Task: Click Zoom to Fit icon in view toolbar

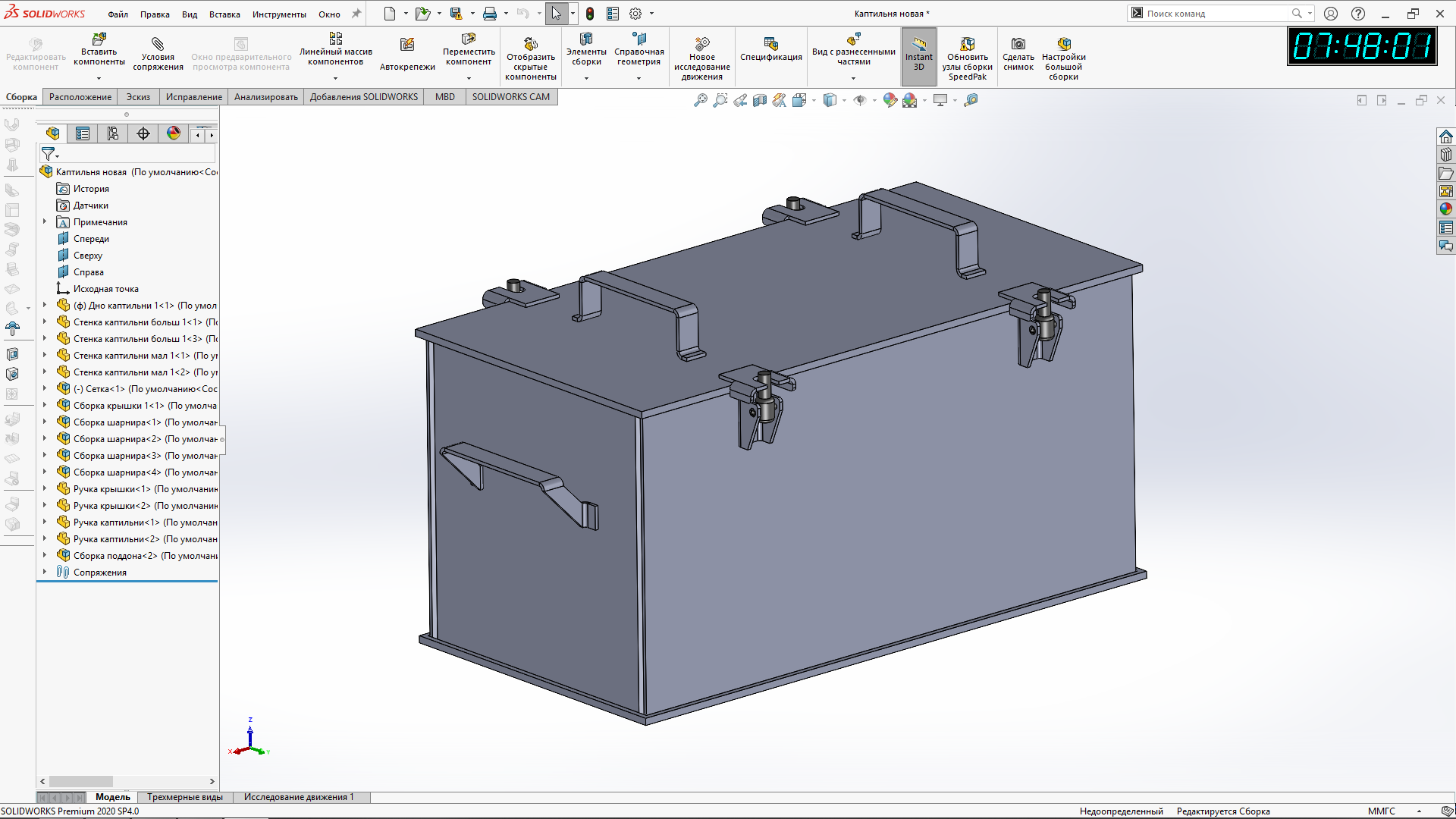Action: coord(701,100)
